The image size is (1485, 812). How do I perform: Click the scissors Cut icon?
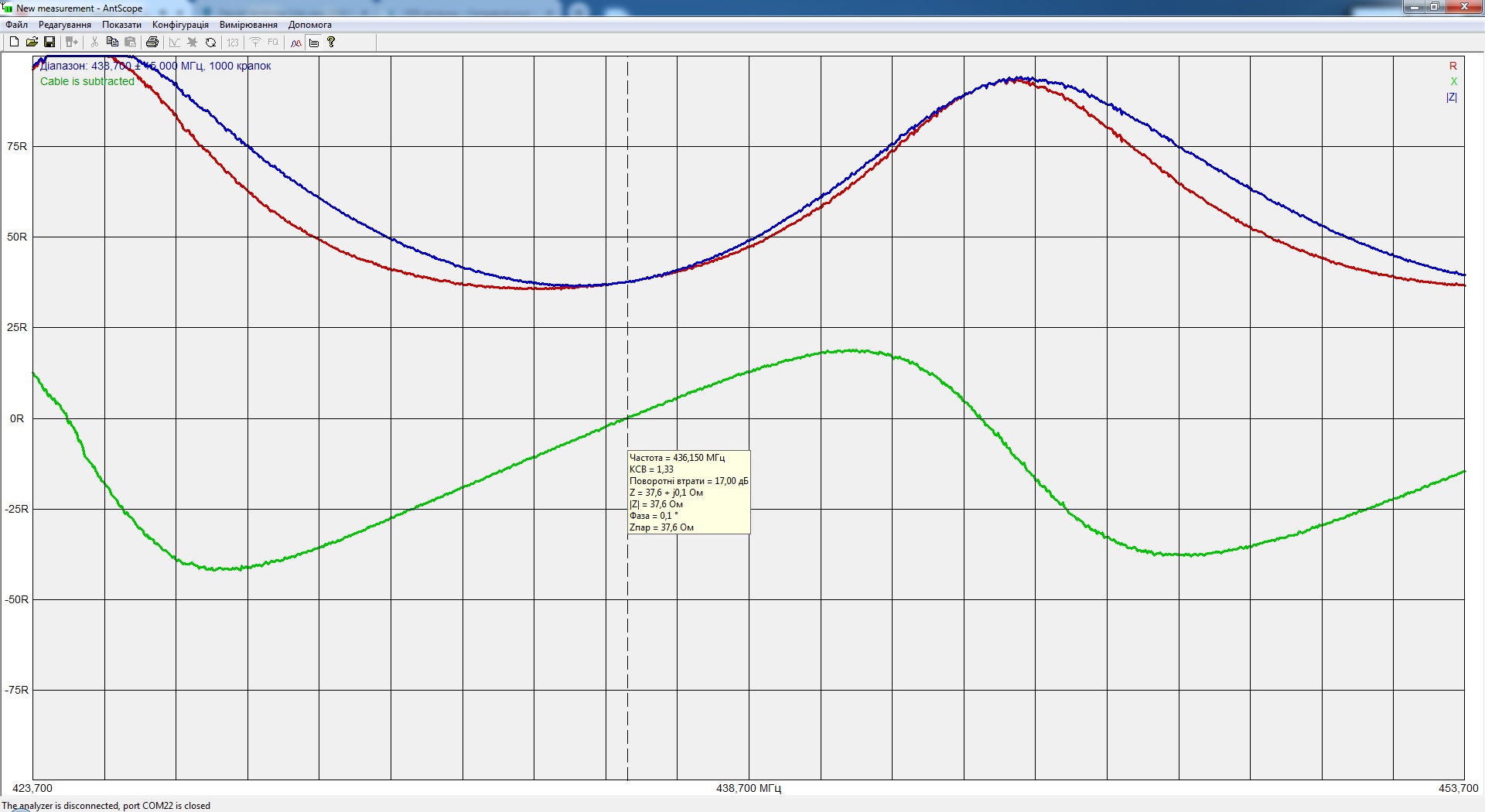94,43
